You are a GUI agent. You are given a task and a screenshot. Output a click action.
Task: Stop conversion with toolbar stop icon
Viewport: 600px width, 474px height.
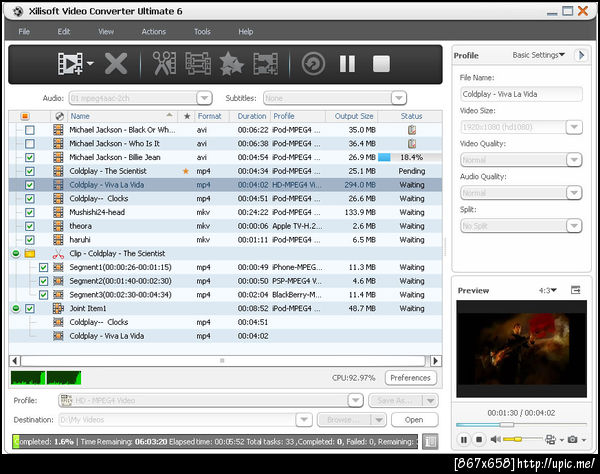(x=381, y=64)
